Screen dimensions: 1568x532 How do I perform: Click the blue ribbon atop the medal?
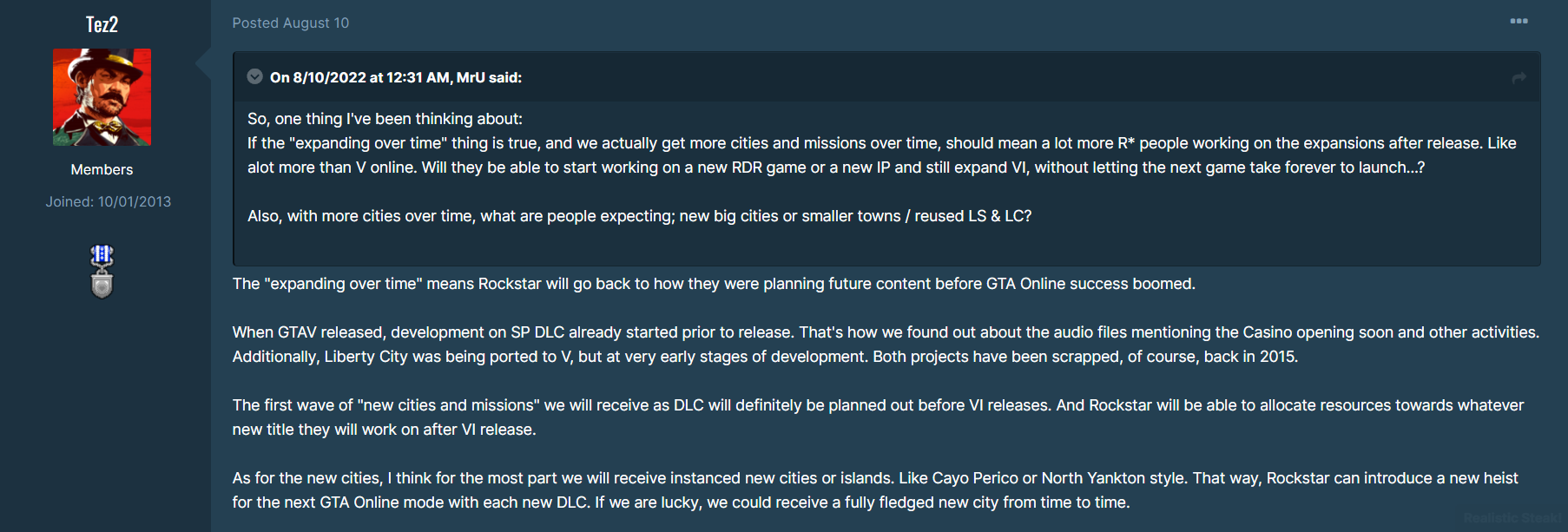(x=102, y=254)
